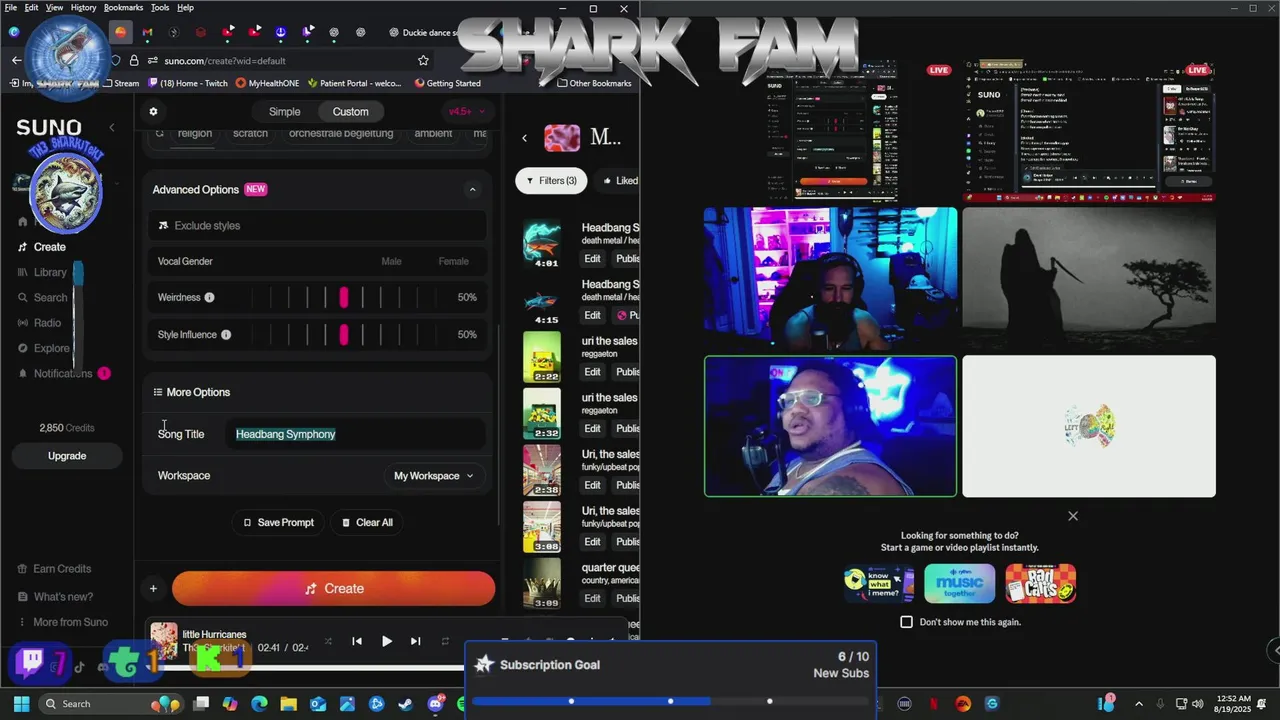This screenshot has height=720, width=1280.
Task: Go back with workspace left chevron
Action: pos(525,138)
